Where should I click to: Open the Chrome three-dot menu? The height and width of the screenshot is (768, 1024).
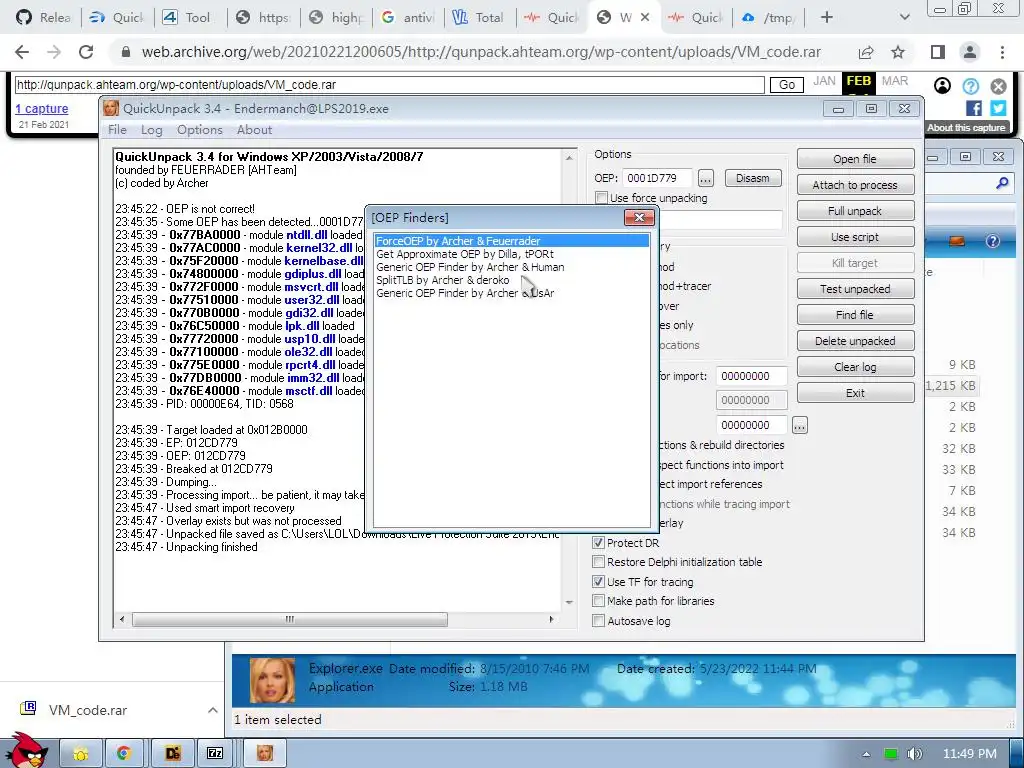point(1002,52)
